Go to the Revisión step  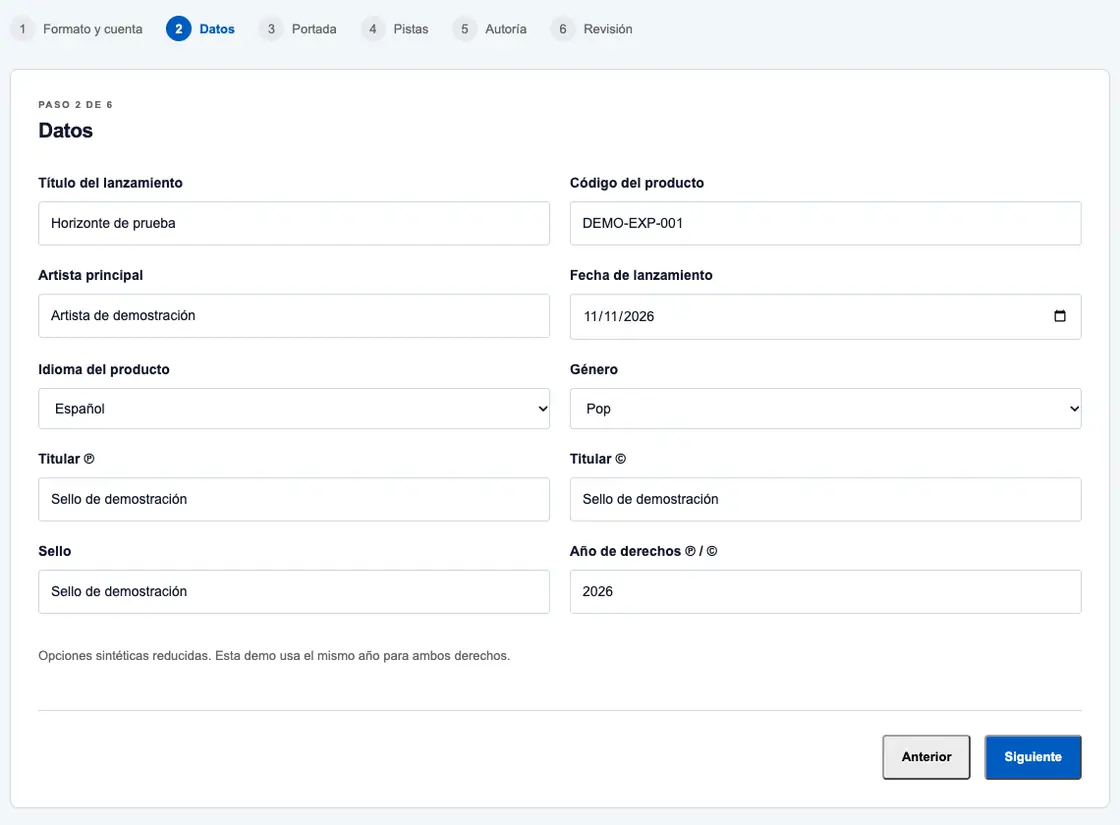click(591, 29)
